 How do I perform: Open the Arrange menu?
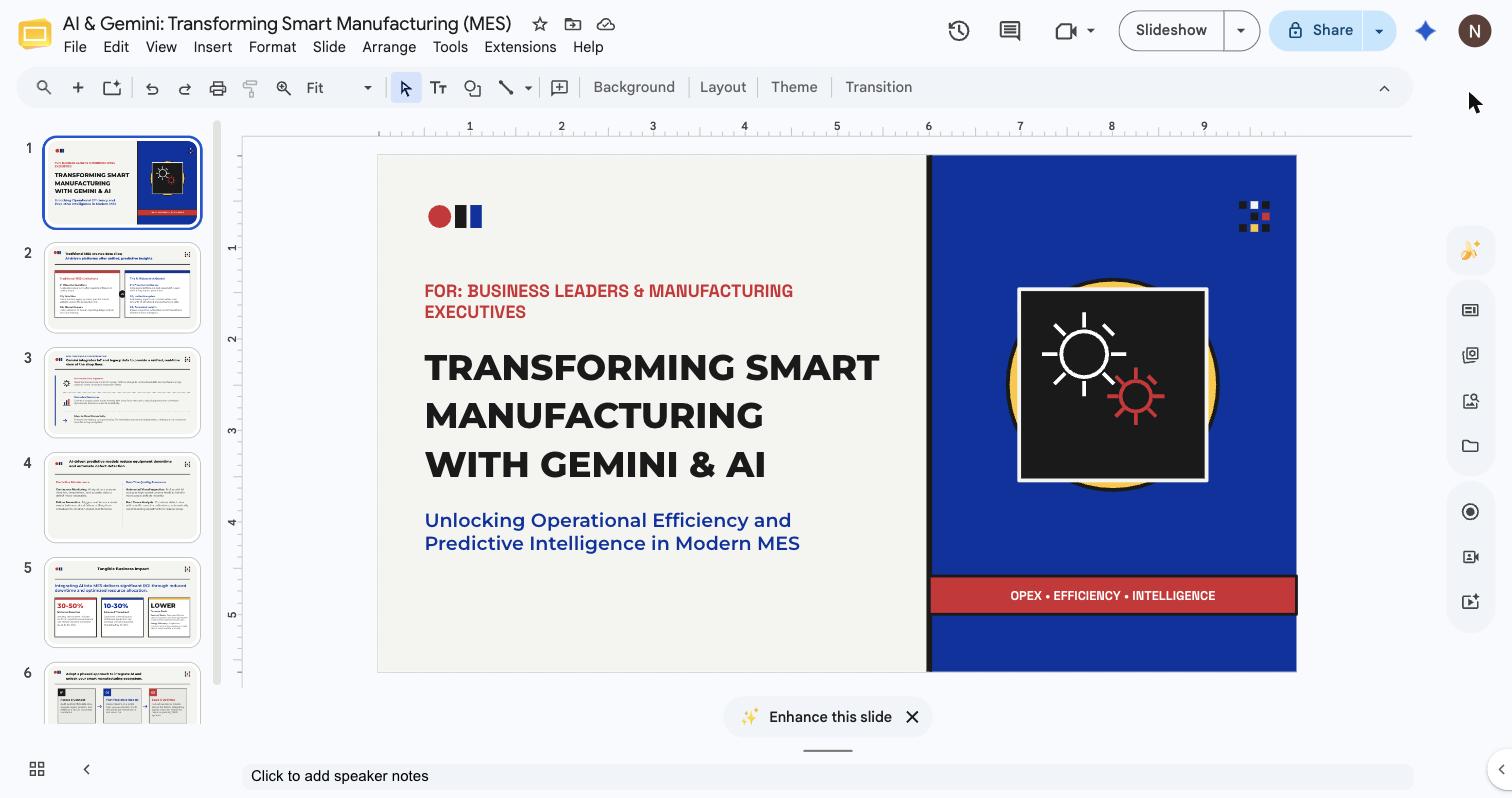click(x=389, y=47)
